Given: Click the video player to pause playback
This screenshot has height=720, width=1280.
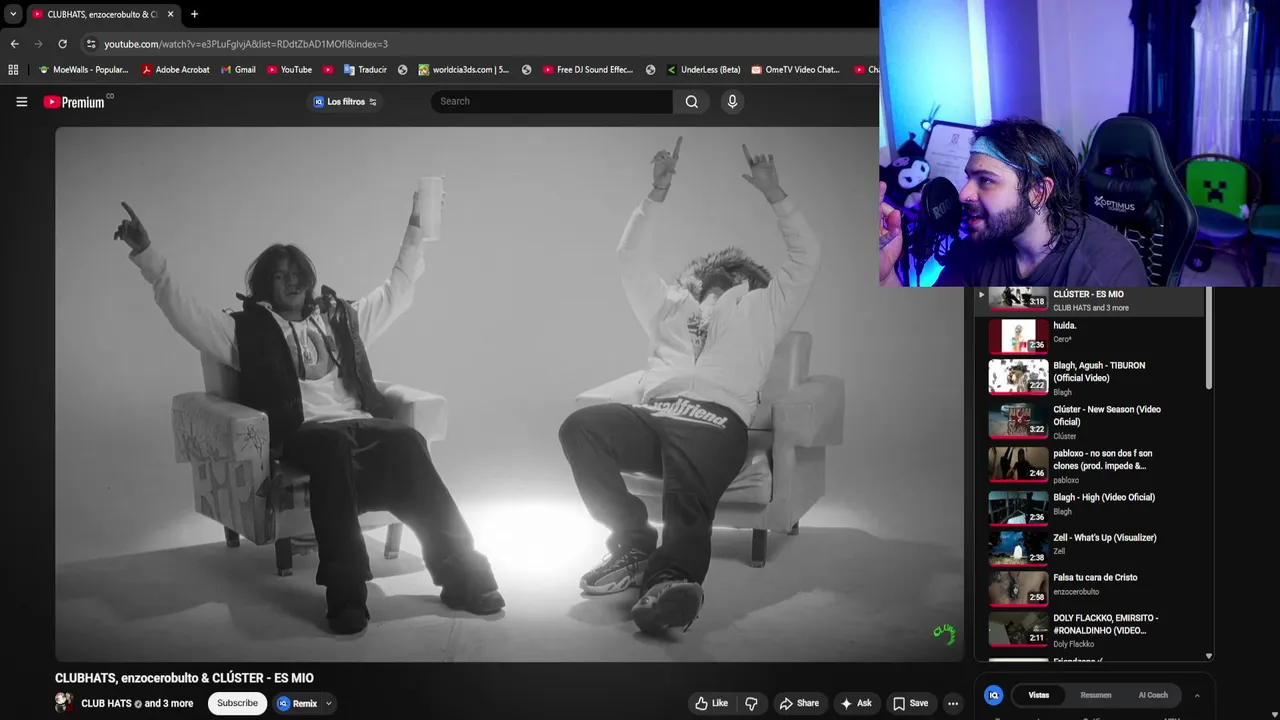Looking at the screenshot, I should (509, 394).
